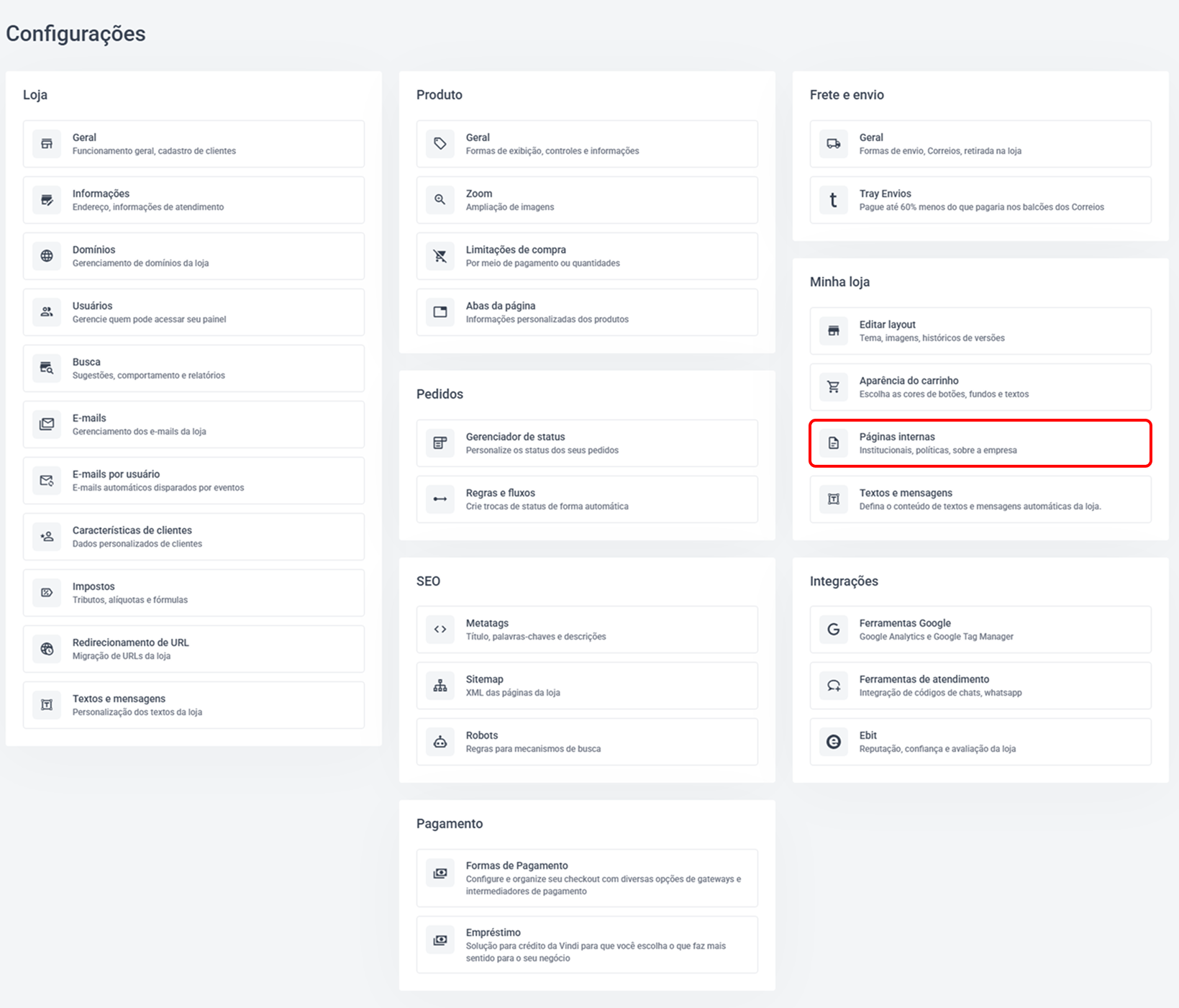Click the hierarchy icon beside Sitemap
Image resolution: width=1179 pixels, height=1008 pixels.
click(440, 686)
